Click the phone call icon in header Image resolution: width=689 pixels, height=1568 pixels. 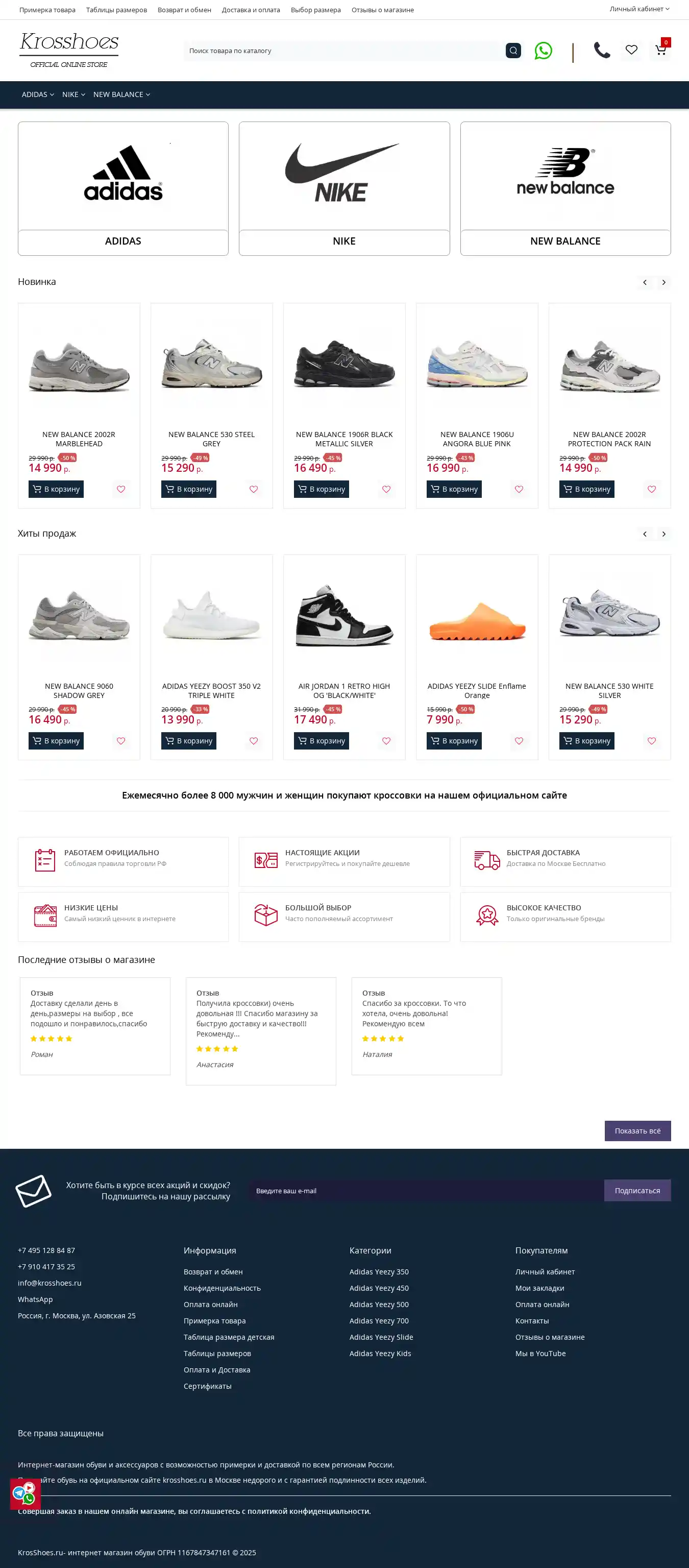pos(601,50)
